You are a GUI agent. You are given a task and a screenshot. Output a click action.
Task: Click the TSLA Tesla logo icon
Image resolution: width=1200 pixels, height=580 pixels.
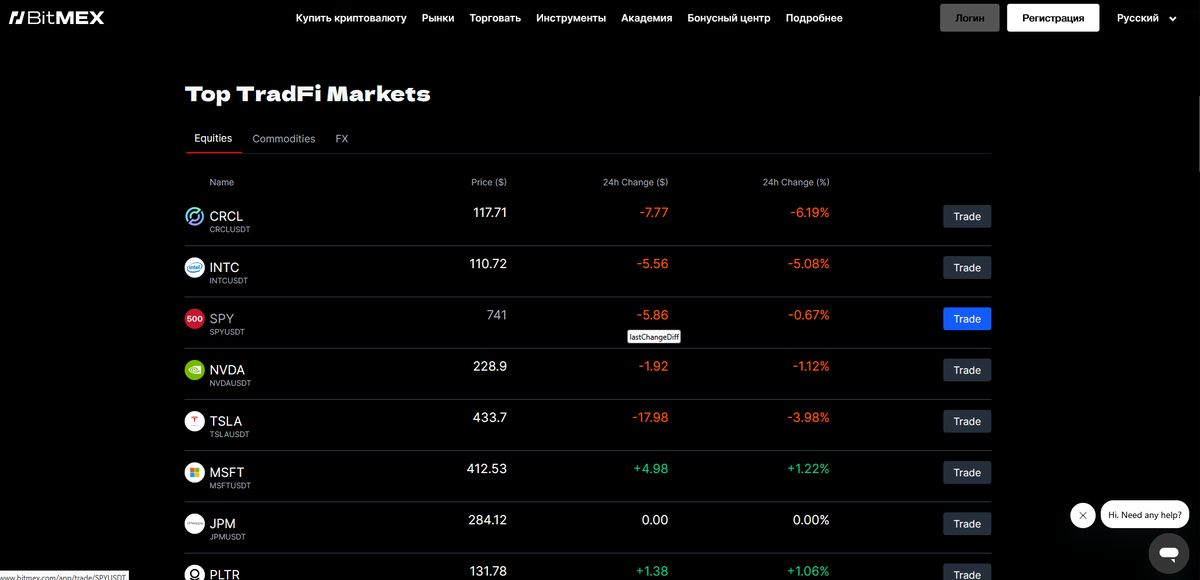point(195,421)
